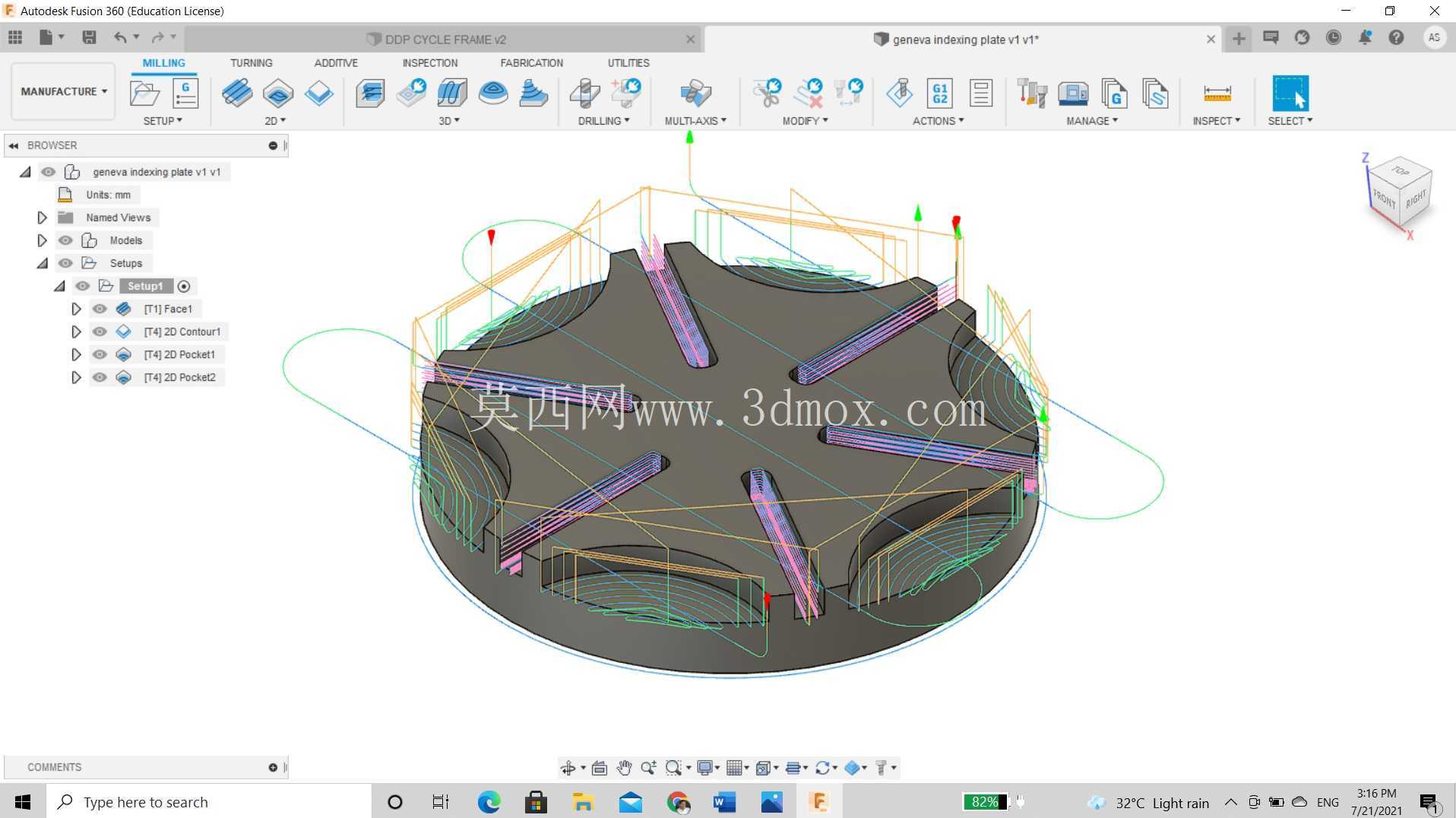Open the Tool Library icon
Screen dimensions: 1456x818
tap(1032, 94)
